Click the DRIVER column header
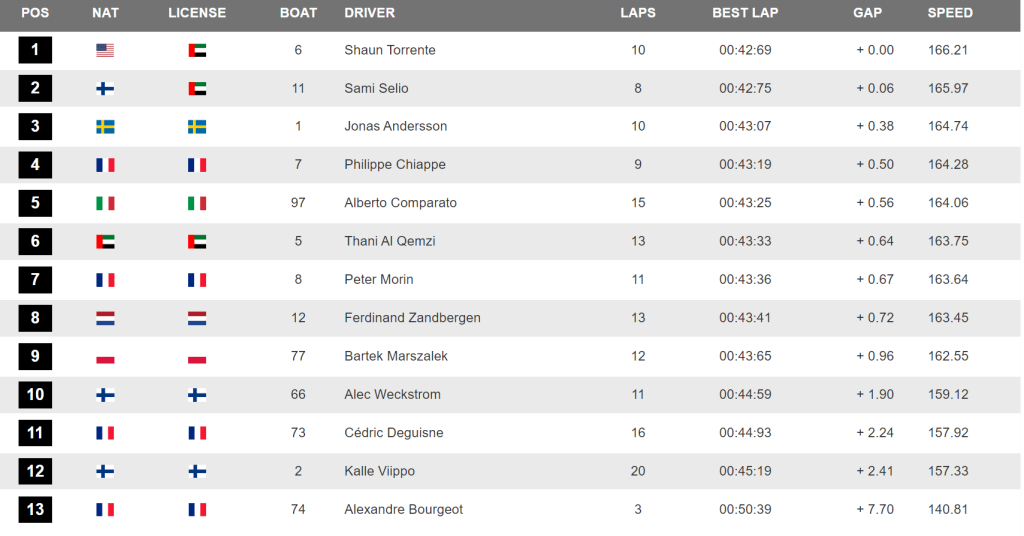Screen dimensions: 1024x536 click(x=370, y=13)
